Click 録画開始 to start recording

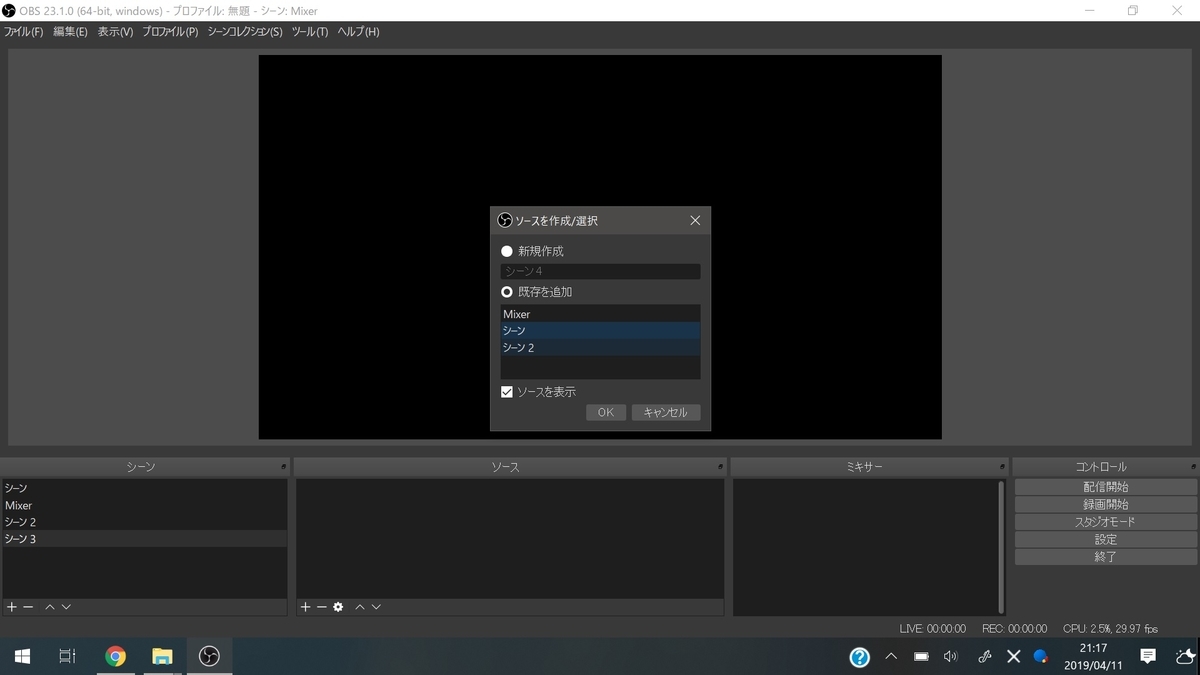coord(1105,504)
